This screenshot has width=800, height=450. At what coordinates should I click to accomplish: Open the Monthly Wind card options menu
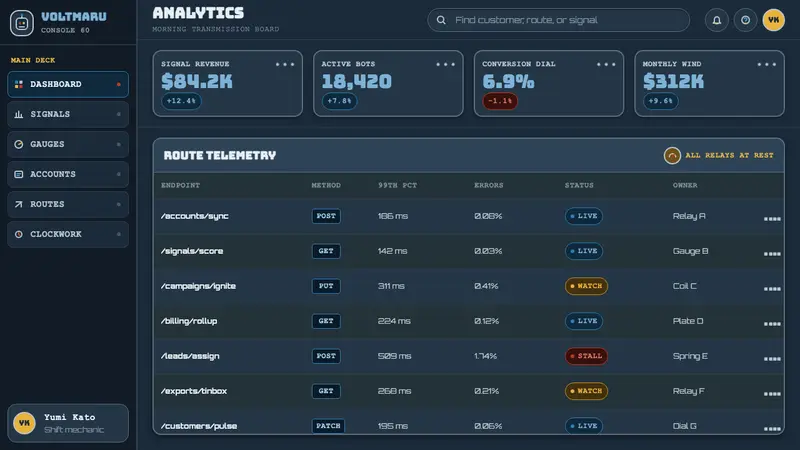766,64
